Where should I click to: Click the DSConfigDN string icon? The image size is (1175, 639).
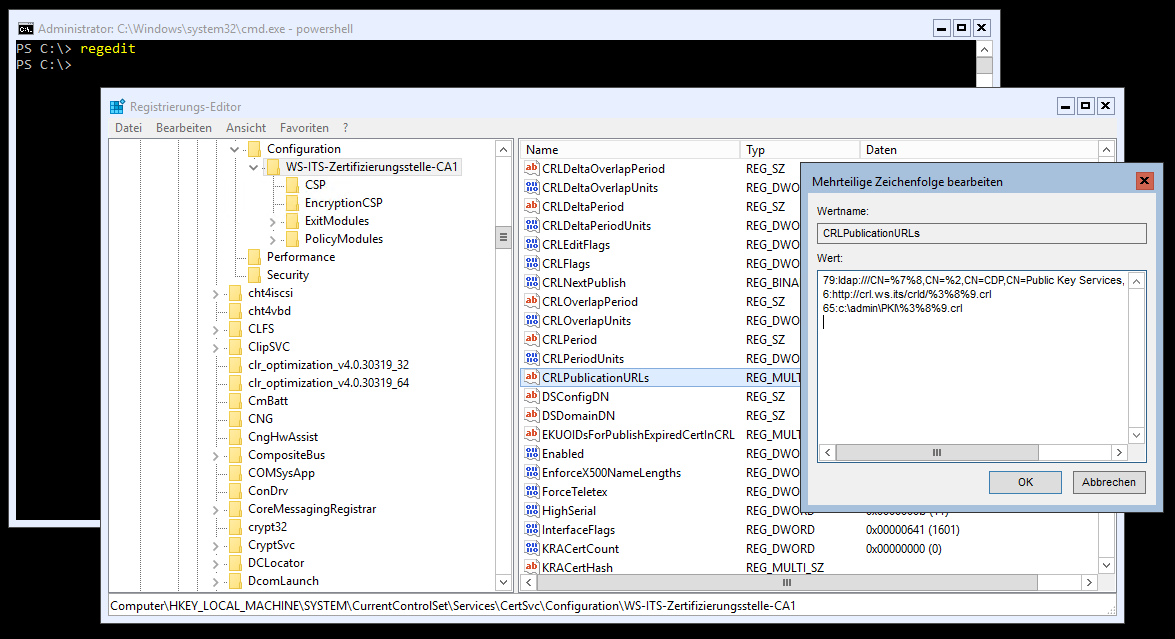[532, 396]
